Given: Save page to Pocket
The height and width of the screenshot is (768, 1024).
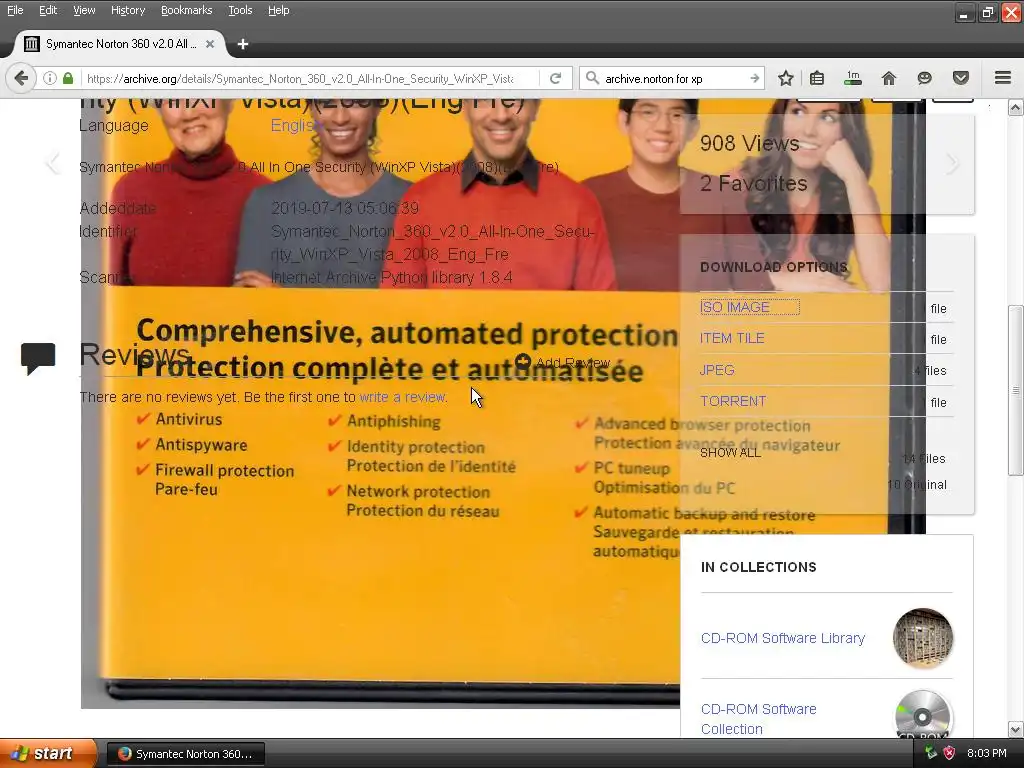Looking at the screenshot, I should tap(961, 78).
